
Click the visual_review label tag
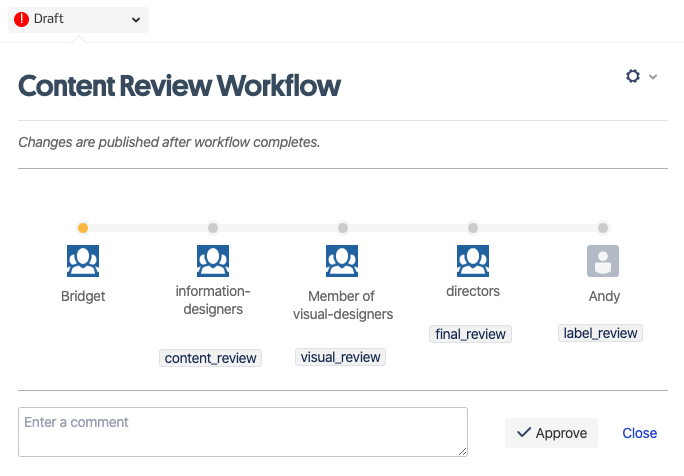coord(341,357)
